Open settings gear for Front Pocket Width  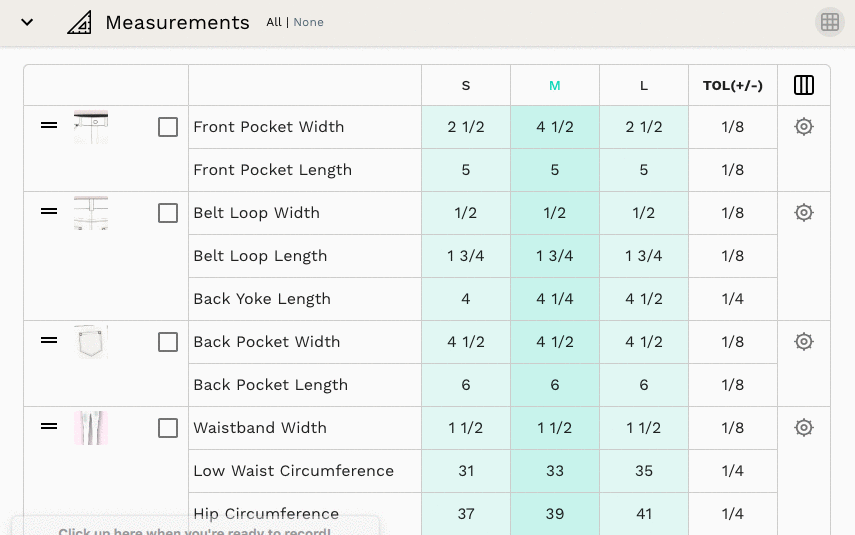coord(804,127)
